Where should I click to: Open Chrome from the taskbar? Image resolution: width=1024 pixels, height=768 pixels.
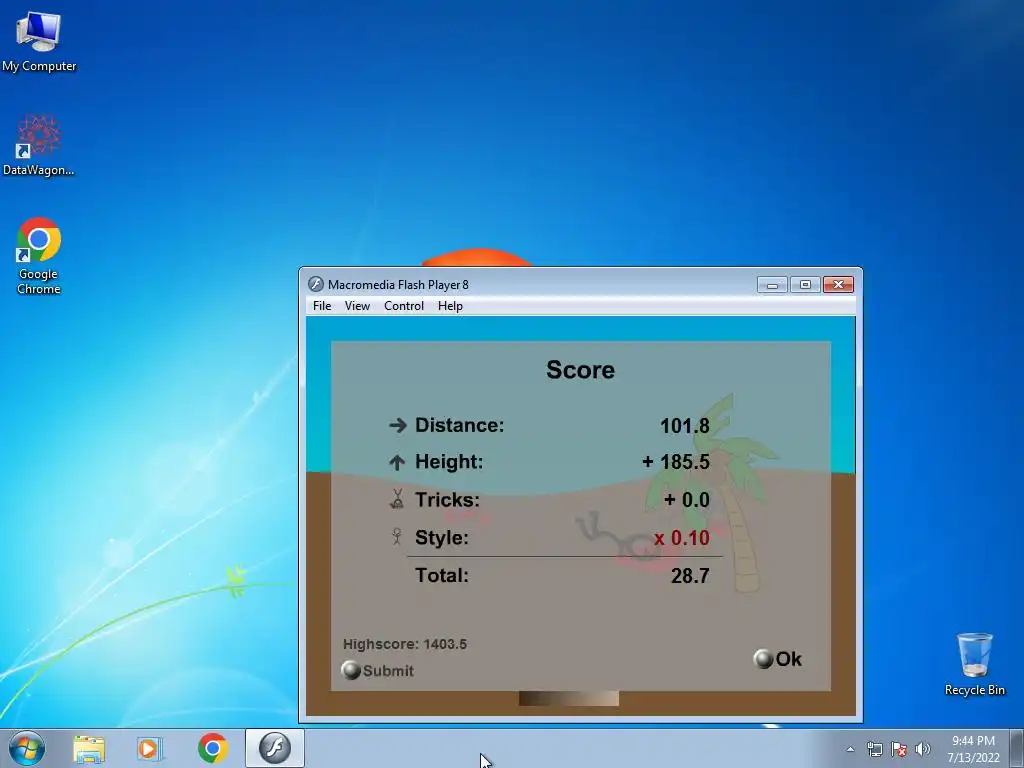212,748
